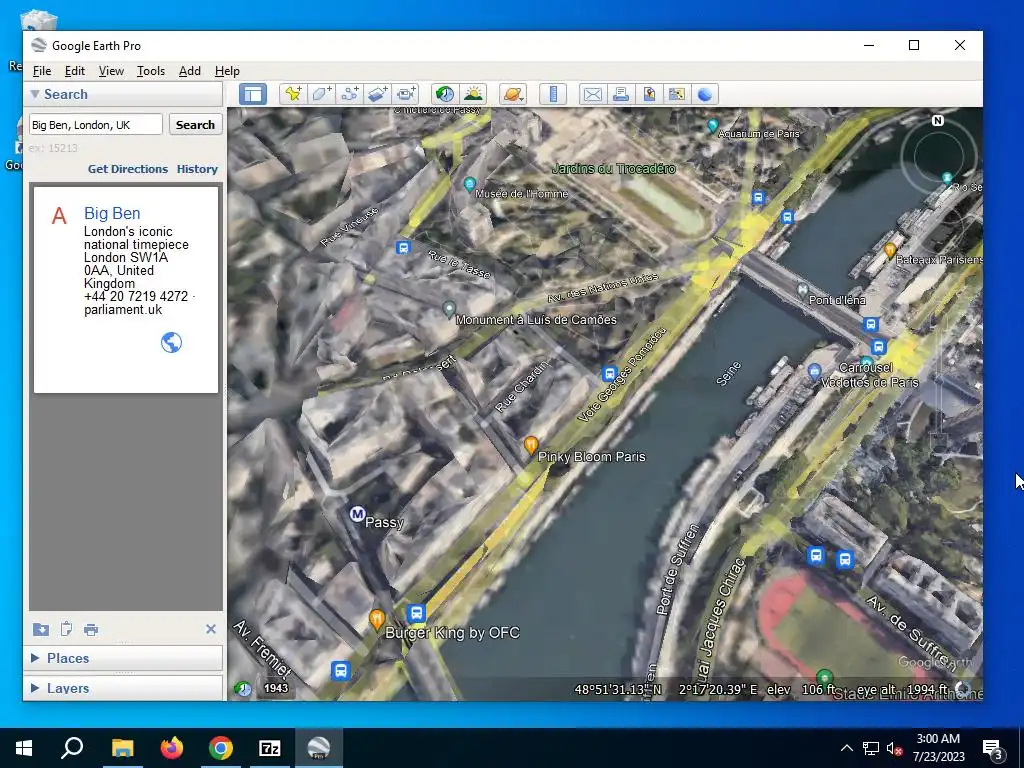
Task: Open Get Directions link
Action: pos(127,168)
